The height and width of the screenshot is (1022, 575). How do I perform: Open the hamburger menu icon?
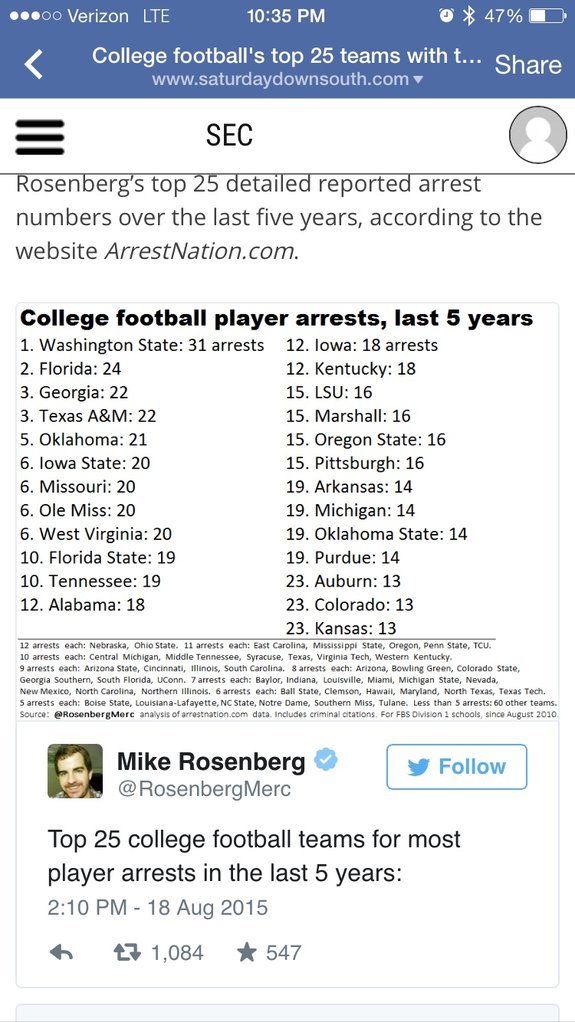click(x=39, y=137)
